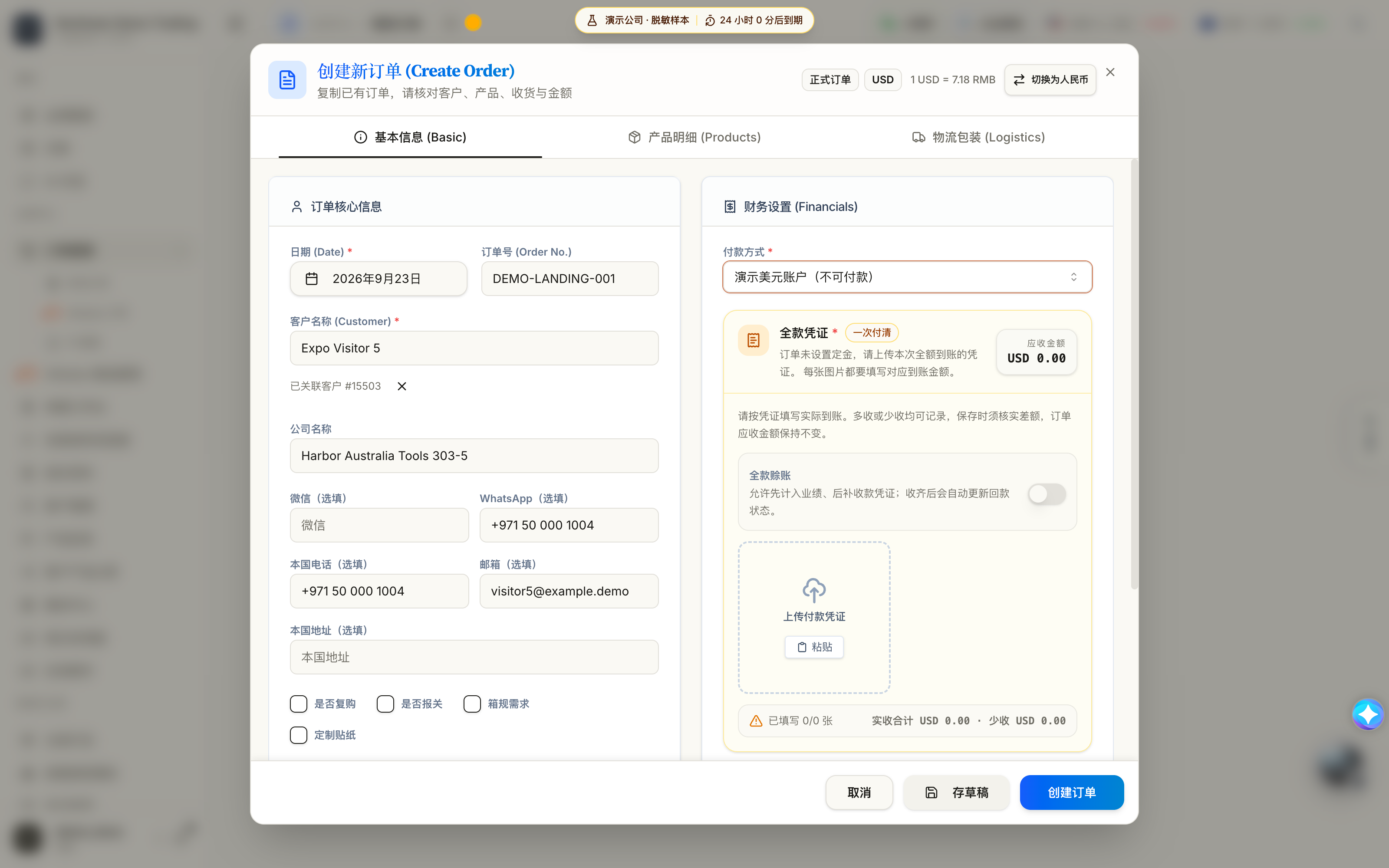Toggle the 全款赊账 switch
Image resolution: width=1389 pixels, height=868 pixels.
(x=1047, y=494)
